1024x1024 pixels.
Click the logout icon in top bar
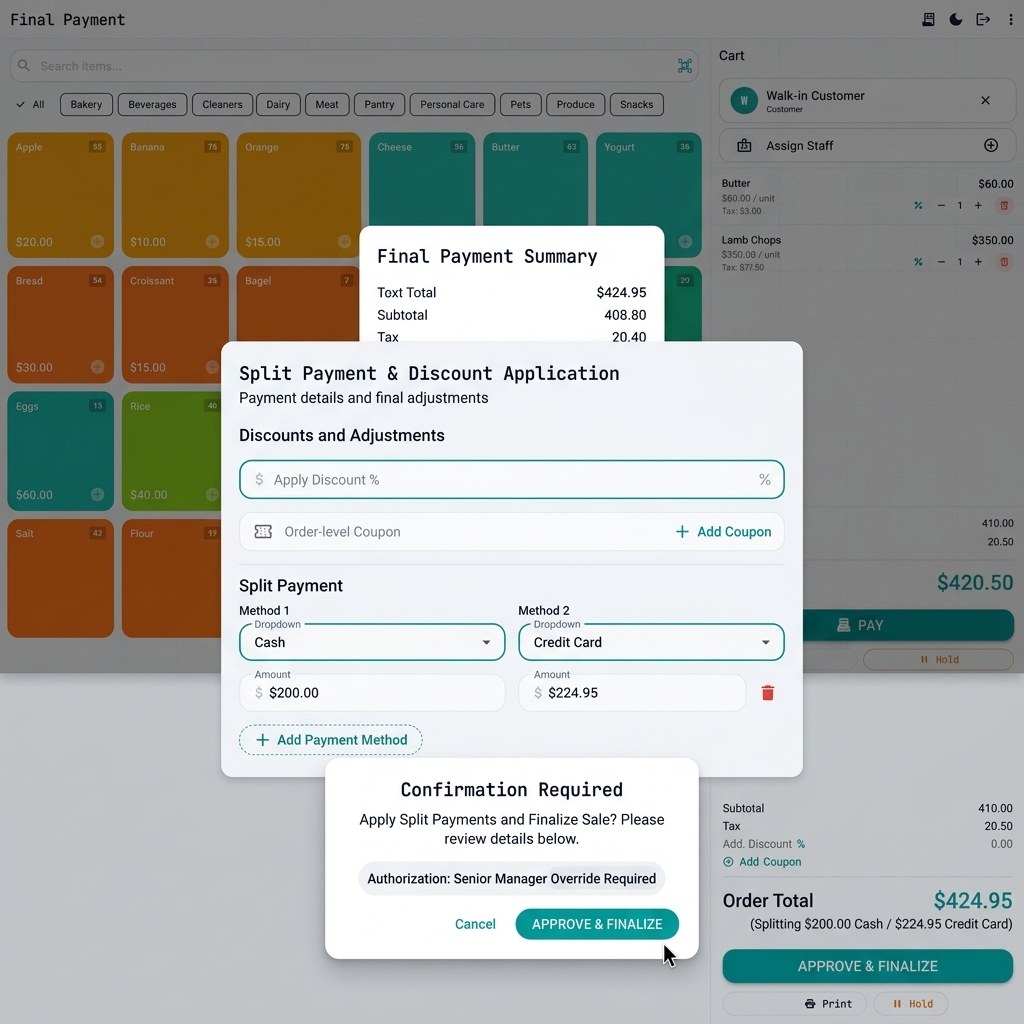983,20
